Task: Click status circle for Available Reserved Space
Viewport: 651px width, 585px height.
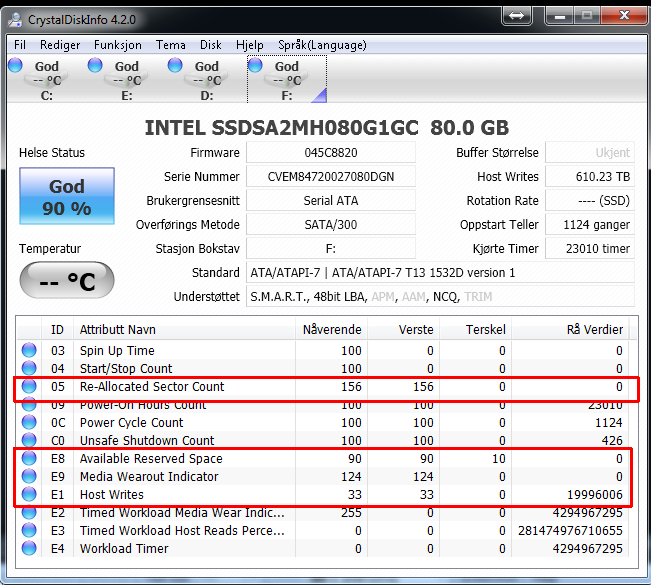Action: pyautogui.click(x=29, y=458)
